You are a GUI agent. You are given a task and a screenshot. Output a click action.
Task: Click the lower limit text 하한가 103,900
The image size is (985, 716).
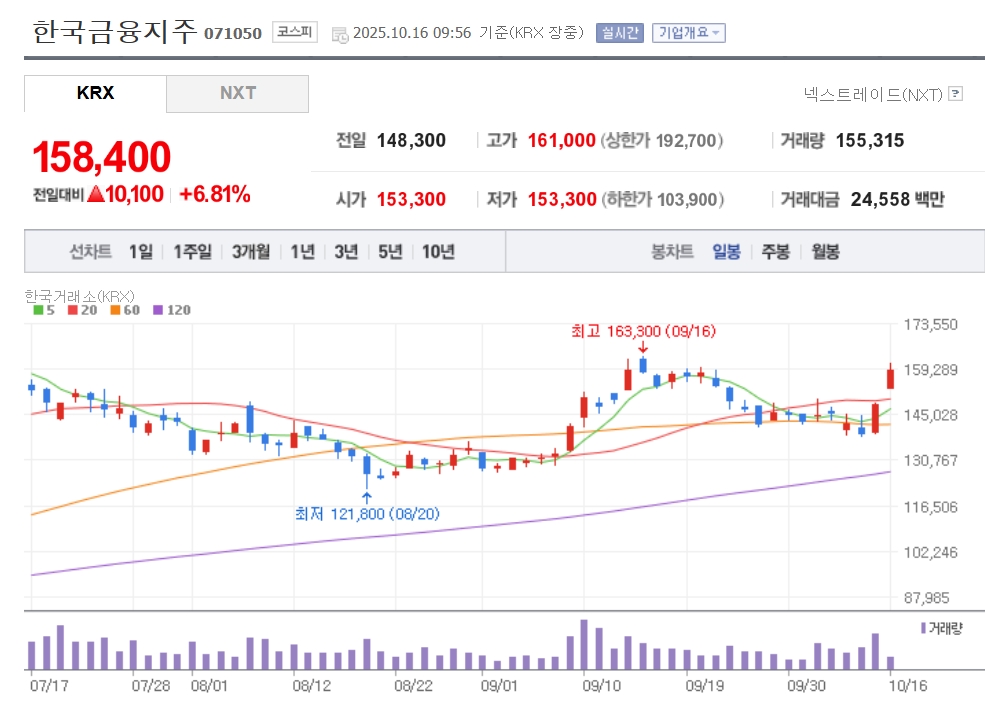(x=663, y=199)
